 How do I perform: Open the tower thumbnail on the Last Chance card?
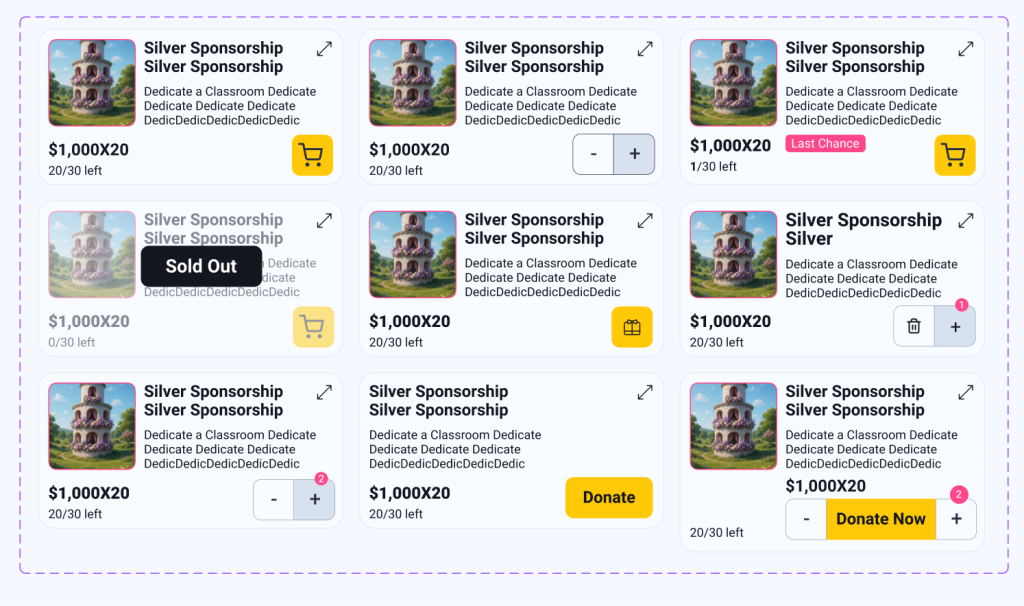[733, 83]
